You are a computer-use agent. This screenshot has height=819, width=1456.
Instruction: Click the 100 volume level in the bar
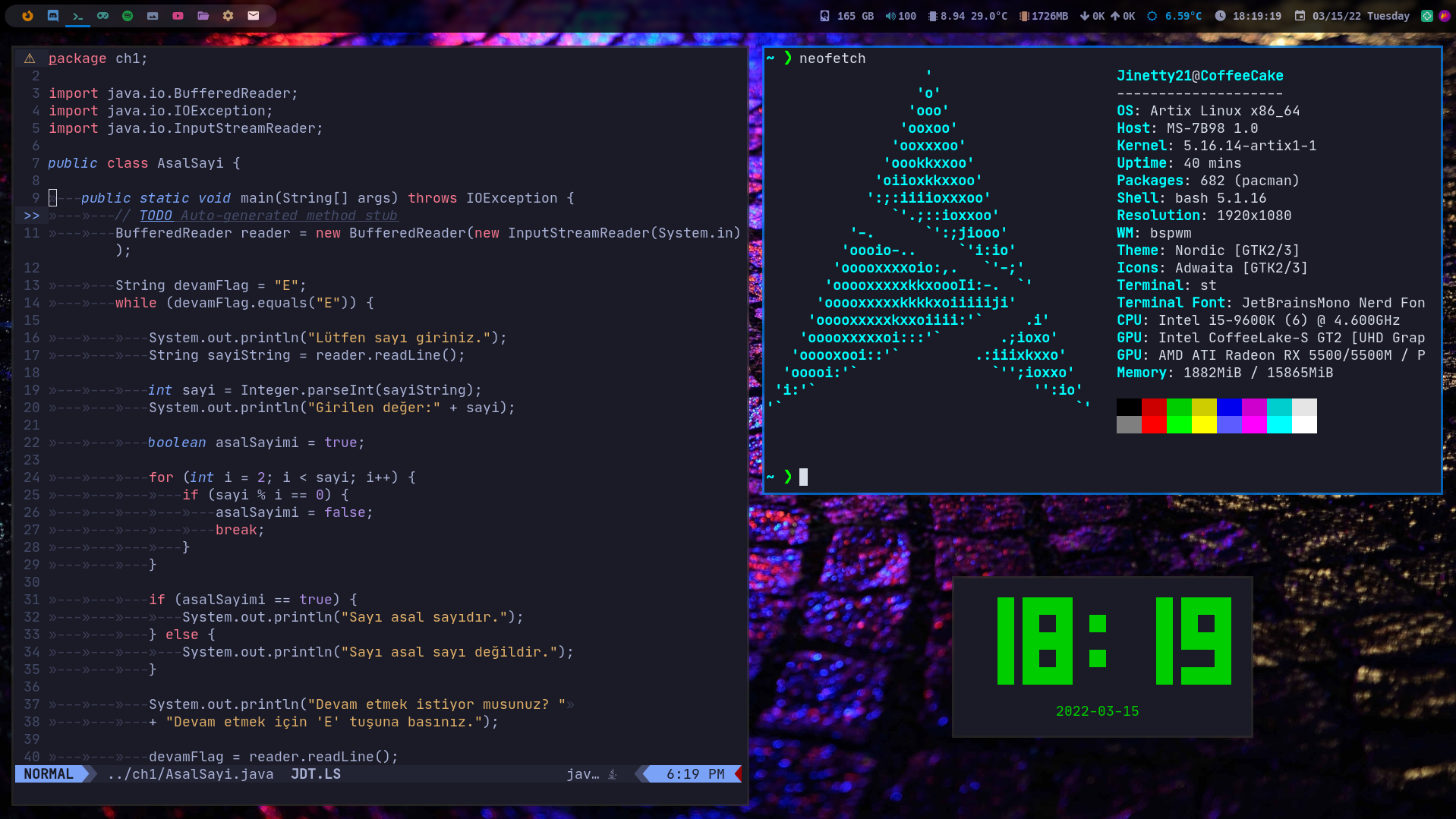[907, 16]
